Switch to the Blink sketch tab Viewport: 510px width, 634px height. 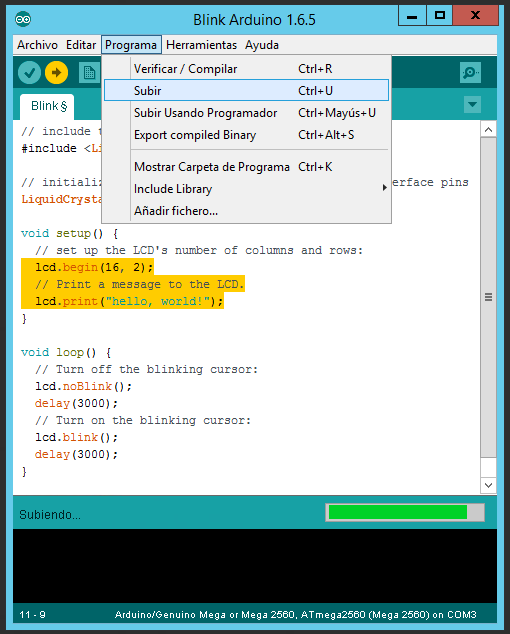coord(47,106)
